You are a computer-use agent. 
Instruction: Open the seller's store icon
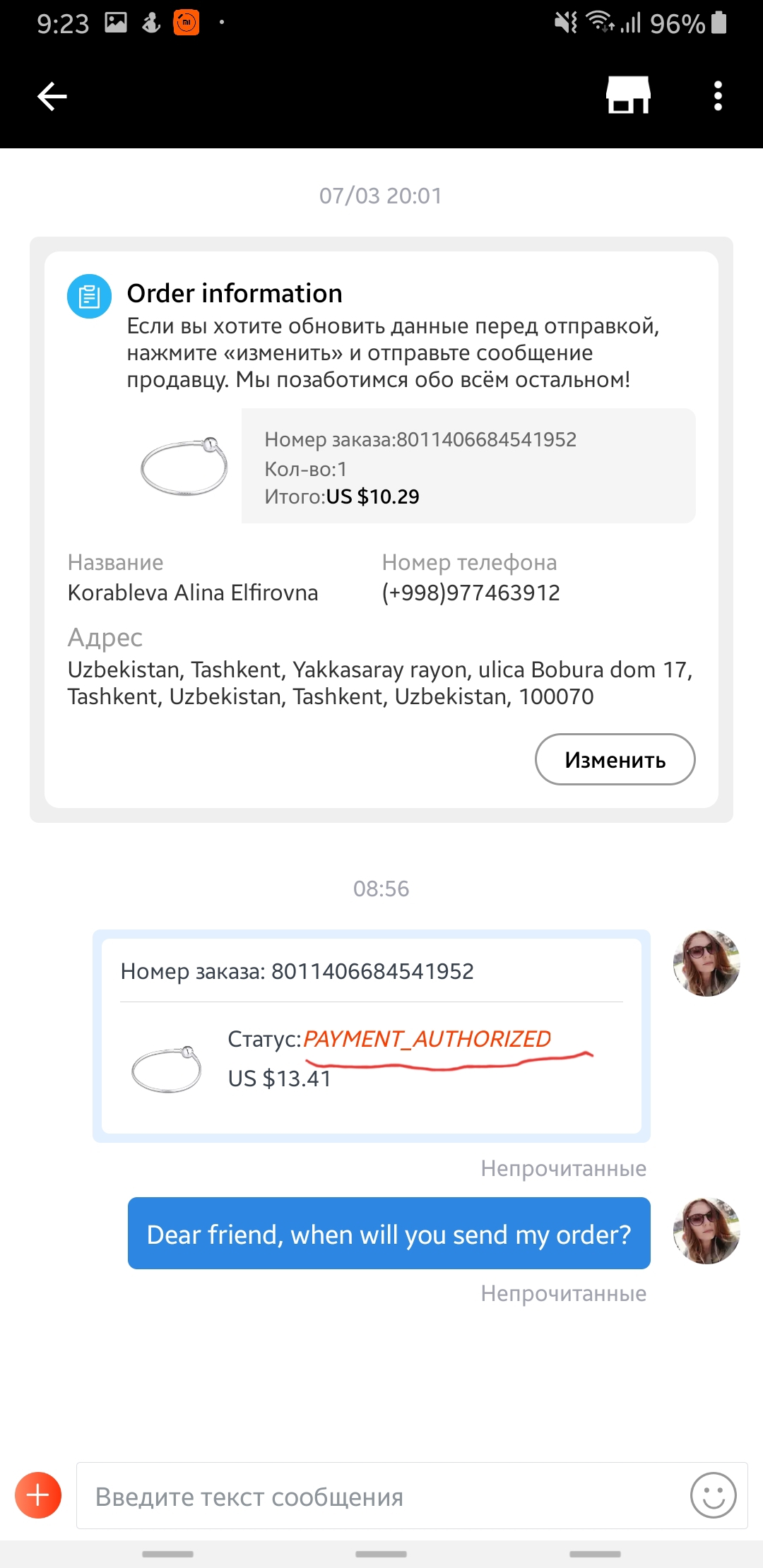click(x=628, y=95)
